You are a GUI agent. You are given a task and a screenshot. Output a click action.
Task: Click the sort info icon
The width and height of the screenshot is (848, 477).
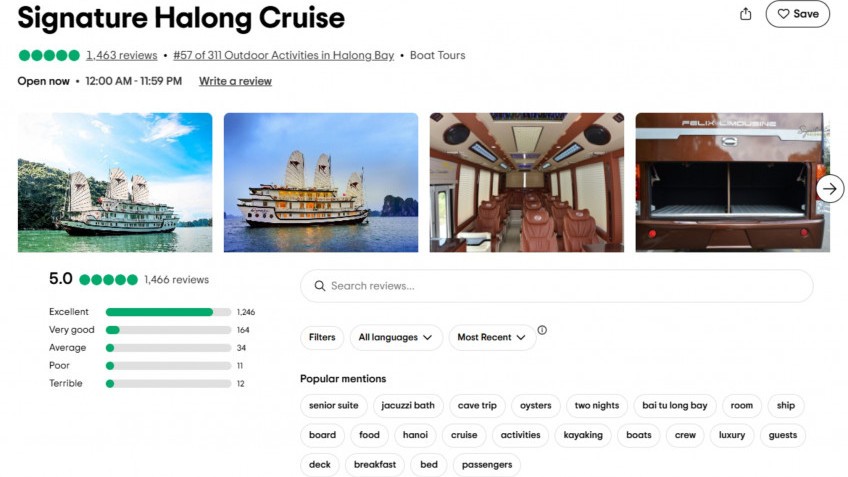pos(542,330)
